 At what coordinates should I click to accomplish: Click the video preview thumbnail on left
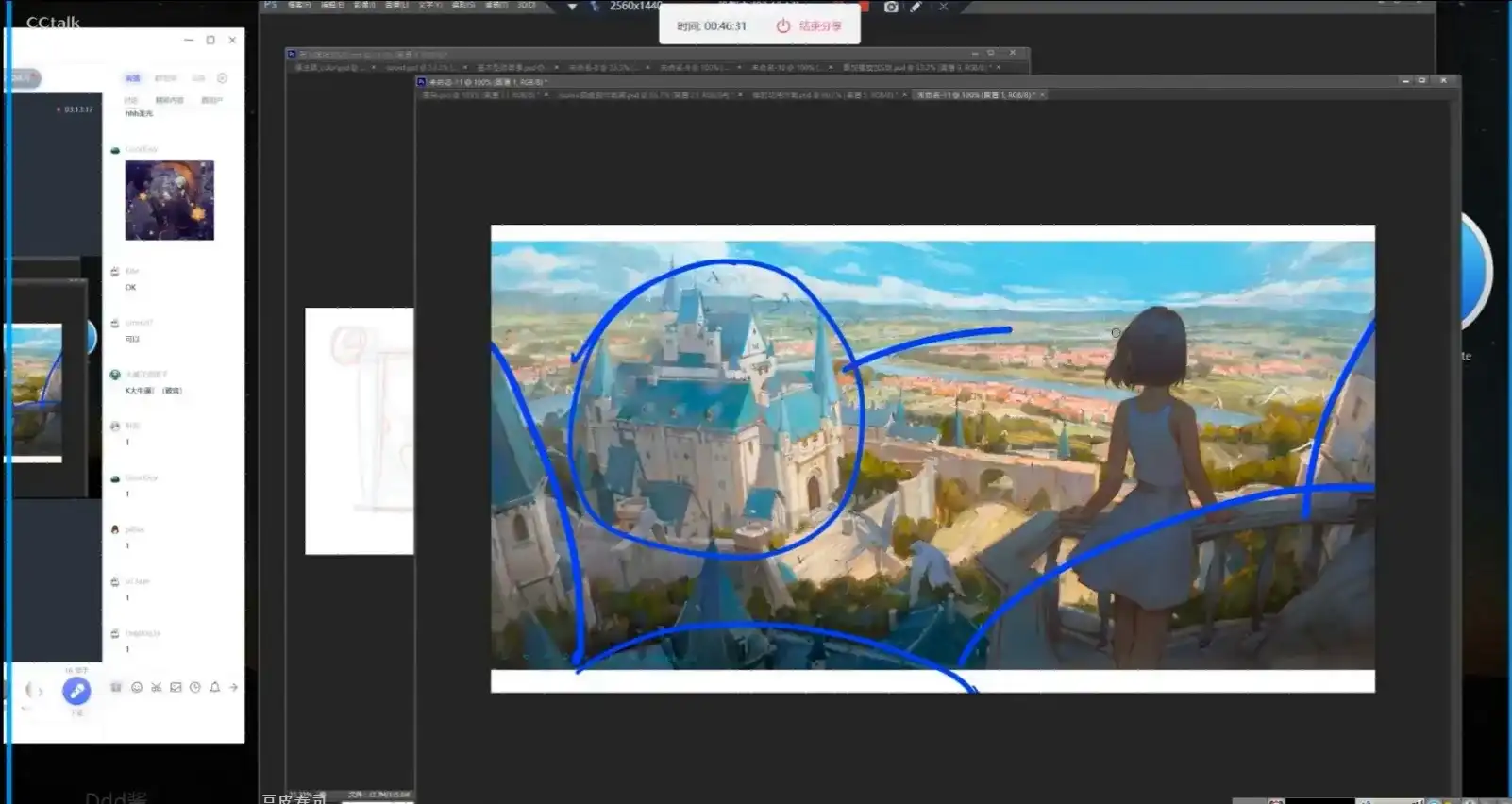(x=36, y=392)
